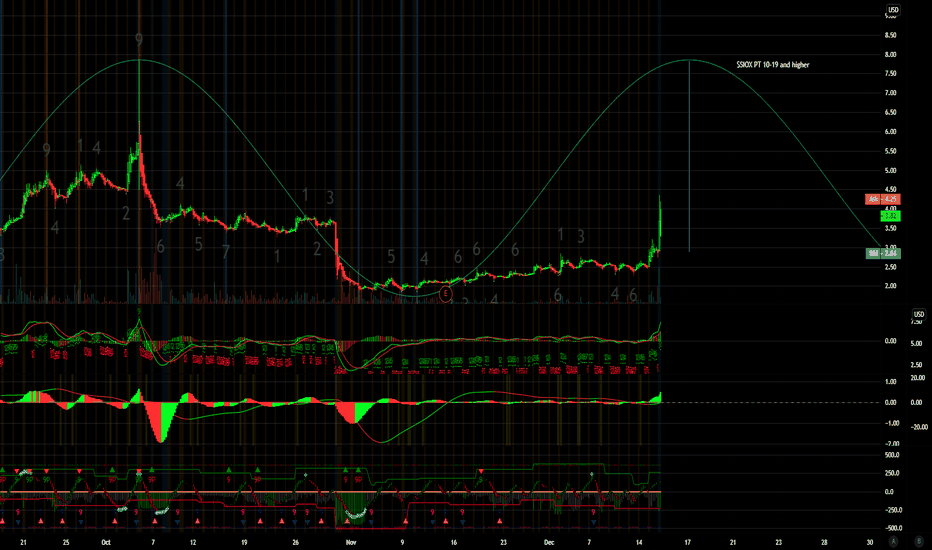Click the 8.00 price level on axis

890,55
